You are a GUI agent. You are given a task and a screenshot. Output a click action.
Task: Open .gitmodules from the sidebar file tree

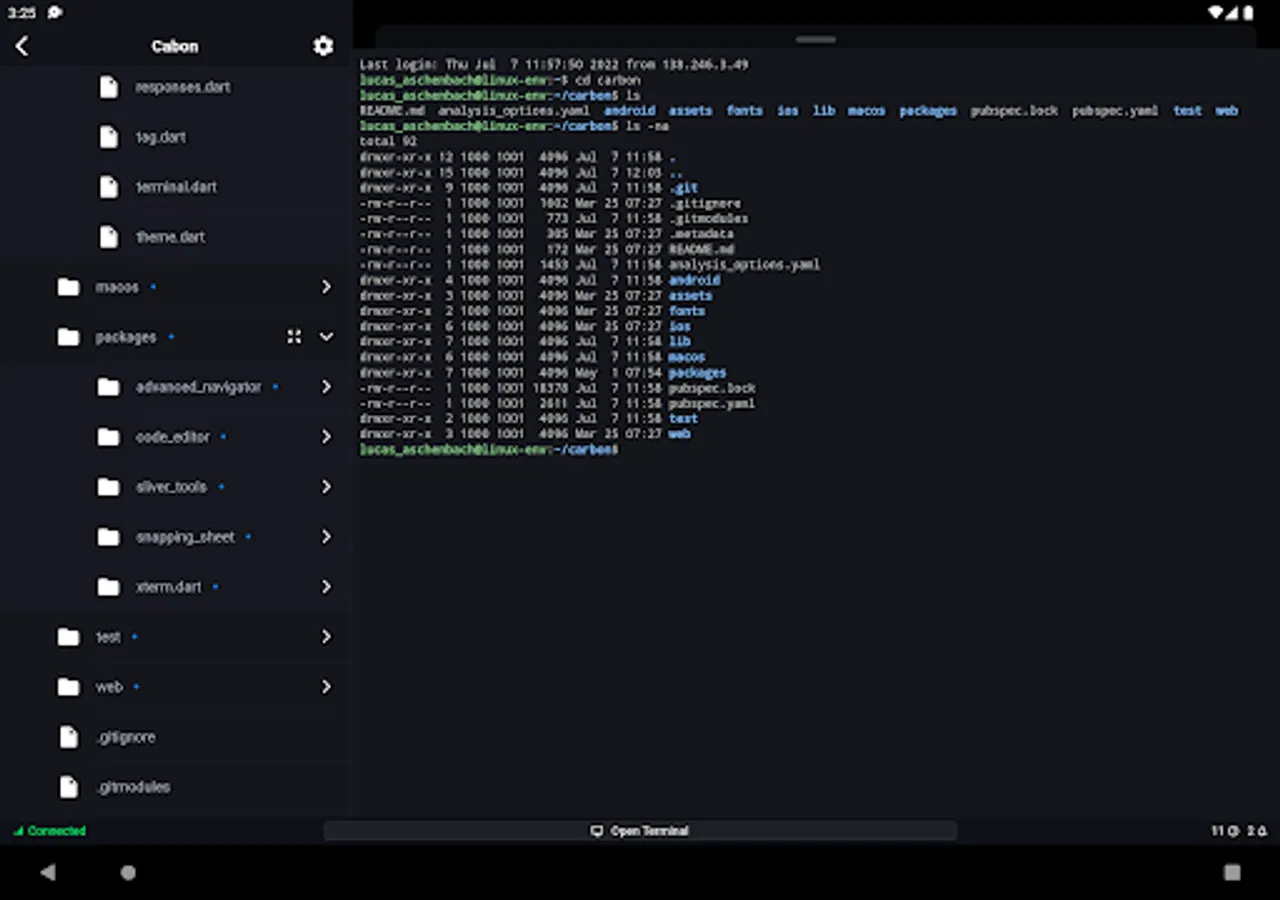(x=133, y=787)
